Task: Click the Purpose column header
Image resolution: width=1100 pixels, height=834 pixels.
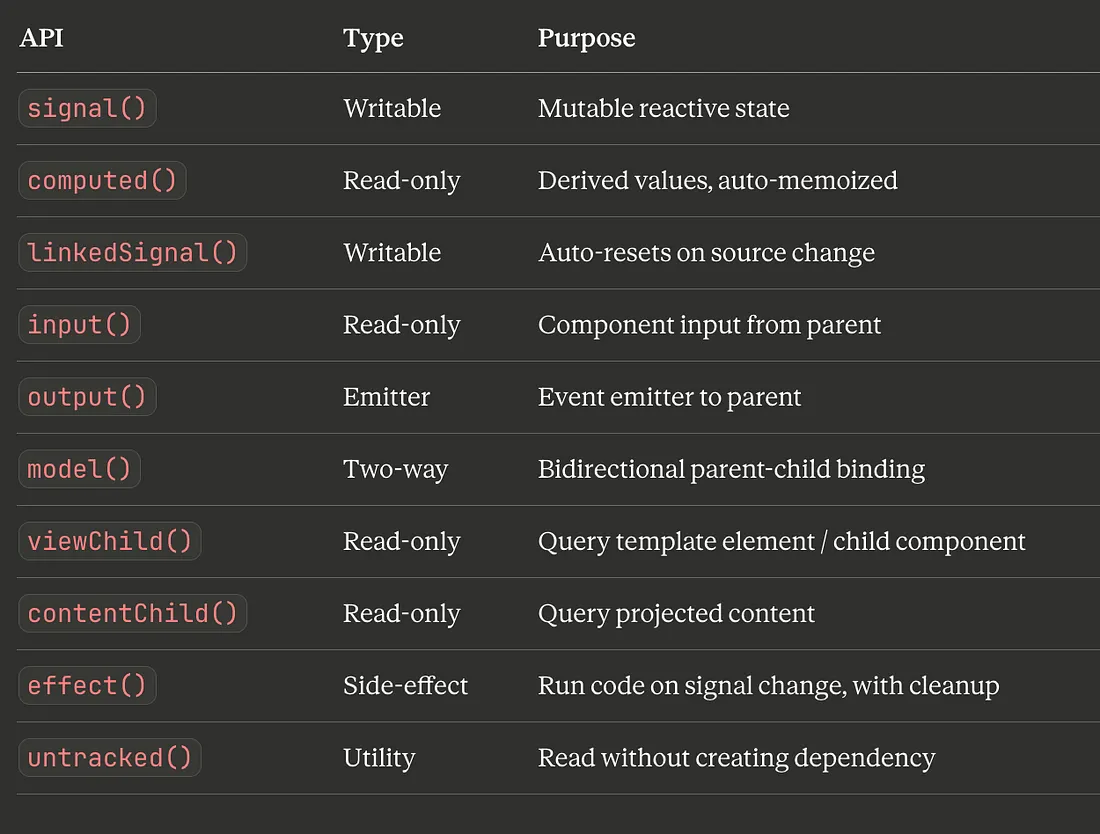Action: point(586,38)
